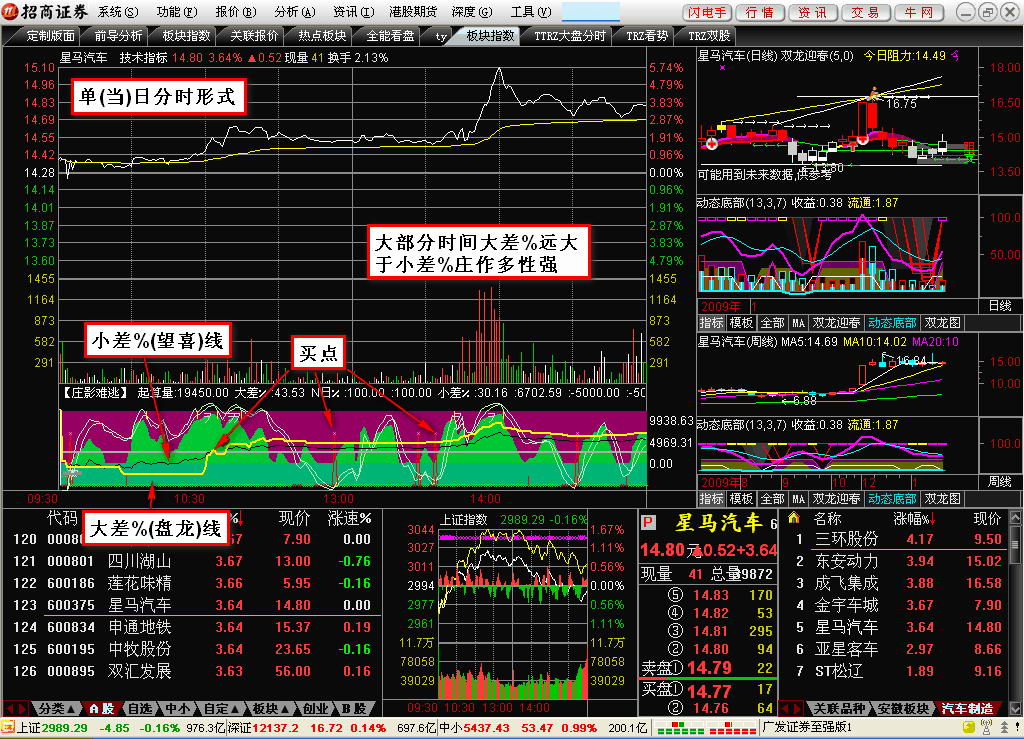This screenshot has width=1024, height=739.
Task: Expand the 分类▲ category tab
Action: click(56, 708)
